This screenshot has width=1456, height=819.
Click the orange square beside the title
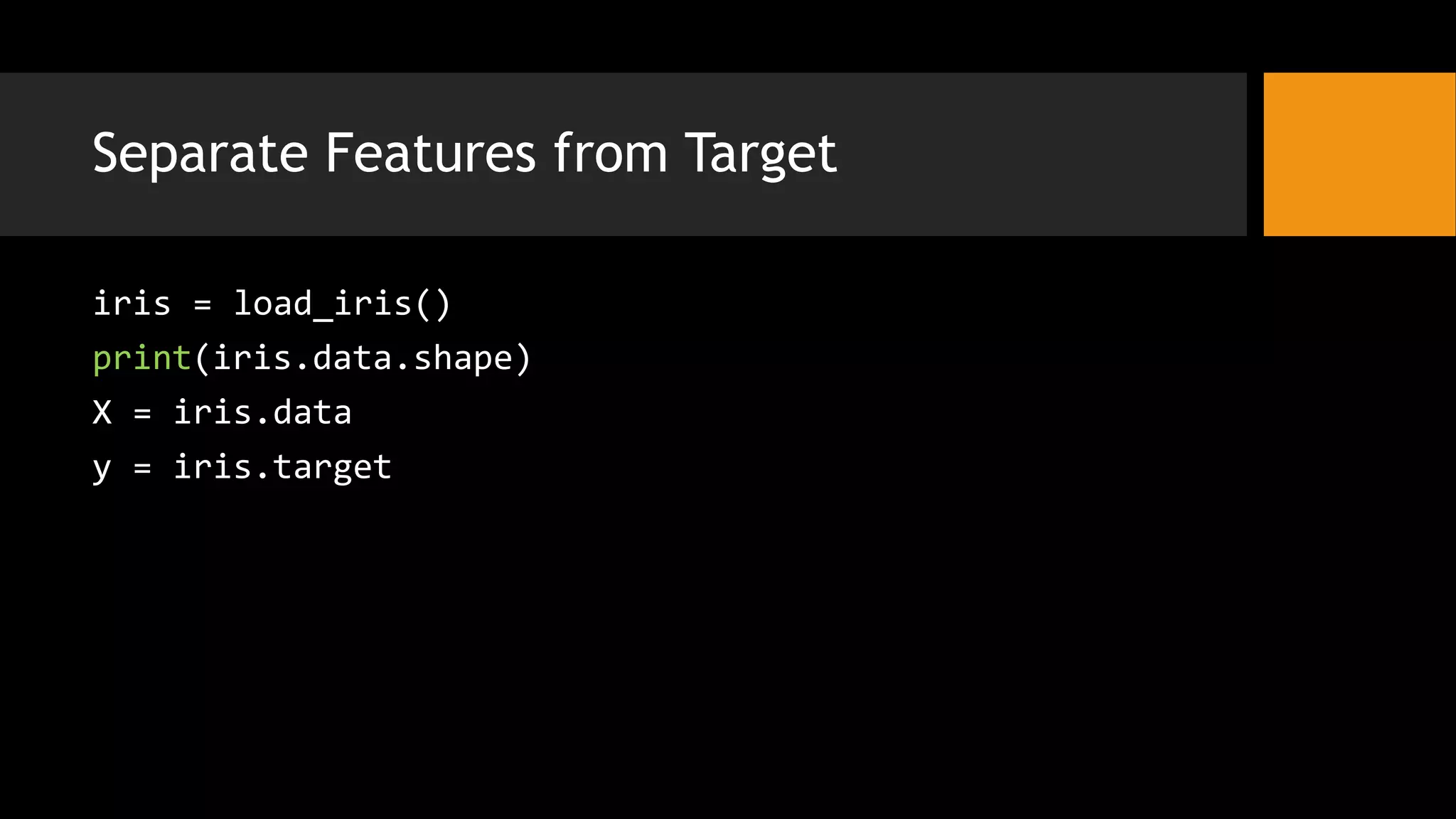point(1359,154)
